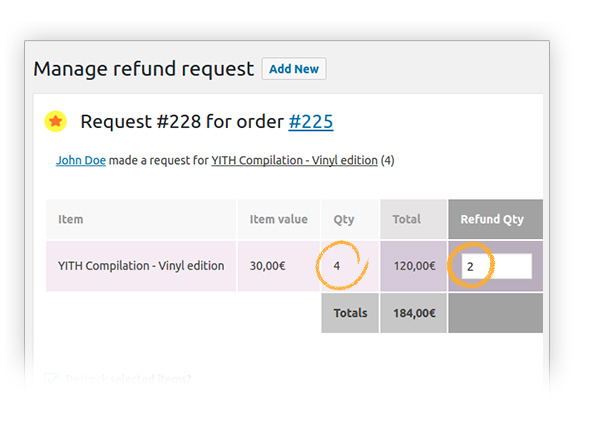Tick the faded restock selected items checkbox
The height and width of the screenshot is (423, 600).
[x=51, y=377]
